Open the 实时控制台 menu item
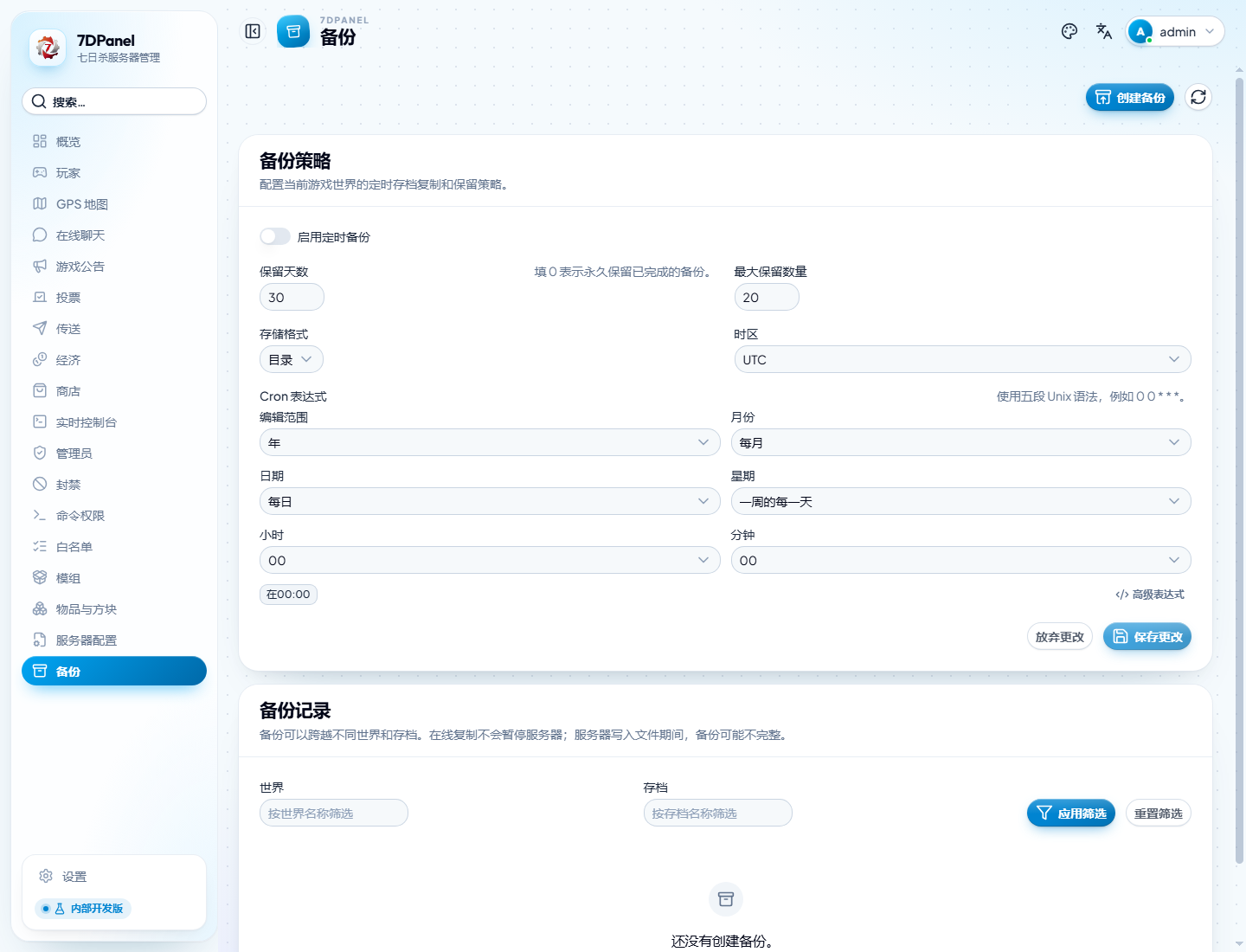The width and height of the screenshot is (1246, 952). pos(114,421)
